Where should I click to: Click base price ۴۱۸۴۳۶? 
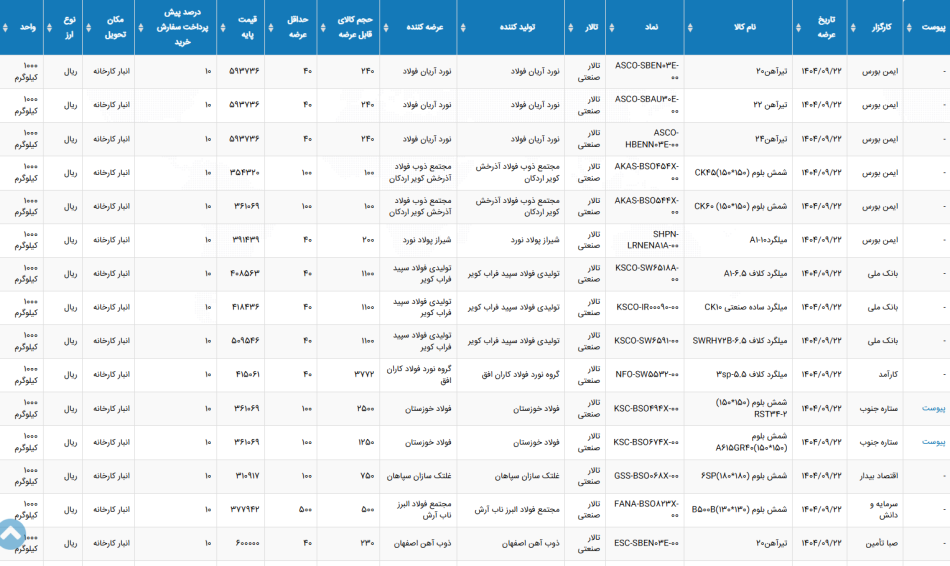(245, 307)
